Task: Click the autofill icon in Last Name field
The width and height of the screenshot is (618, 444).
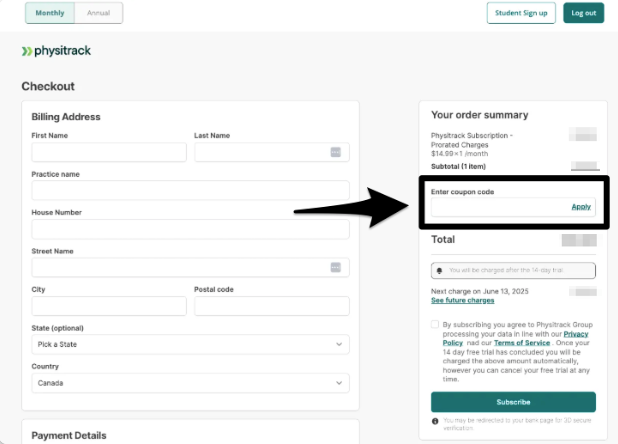Action: point(336,152)
